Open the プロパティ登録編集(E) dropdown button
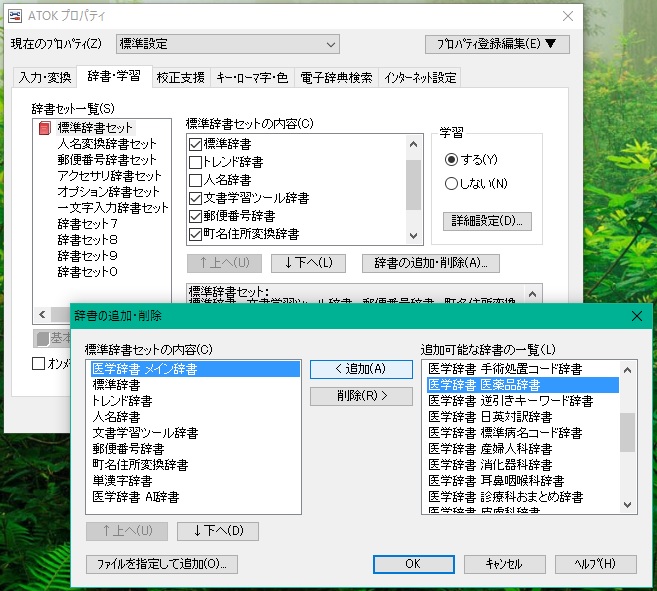Image resolution: width=657 pixels, height=591 pixels. click(x=497, y=44)
